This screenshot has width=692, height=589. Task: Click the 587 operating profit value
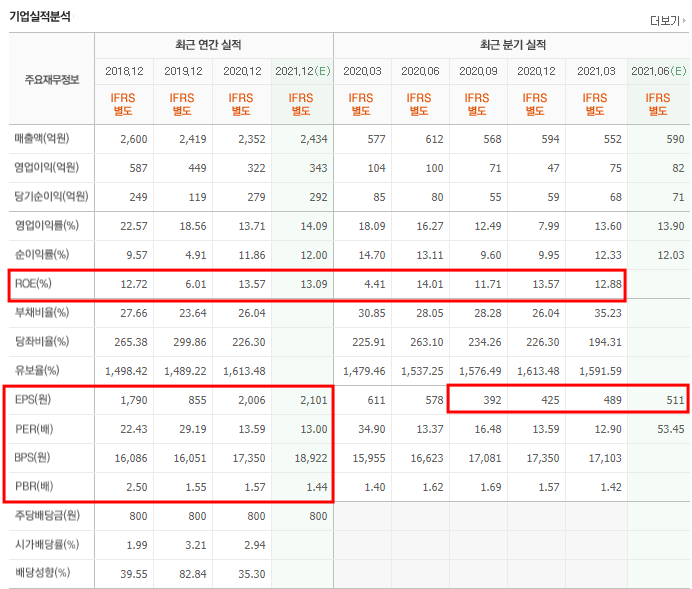138,168
